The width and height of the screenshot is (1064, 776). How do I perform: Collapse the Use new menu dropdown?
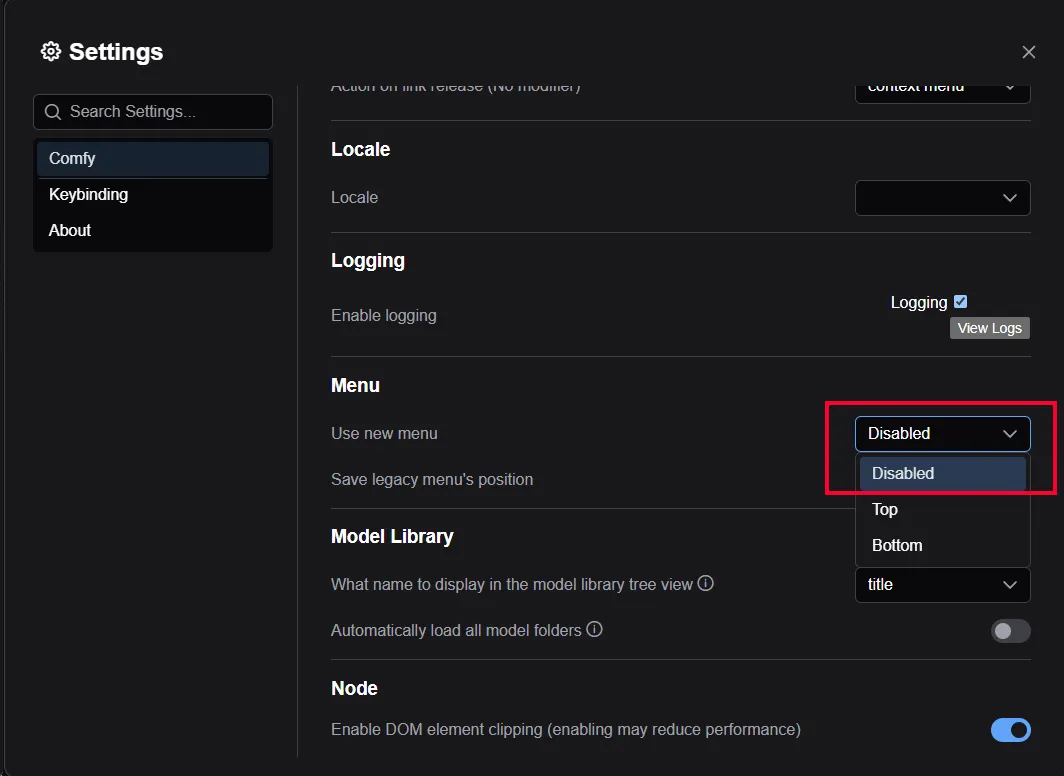pos(942,434)
